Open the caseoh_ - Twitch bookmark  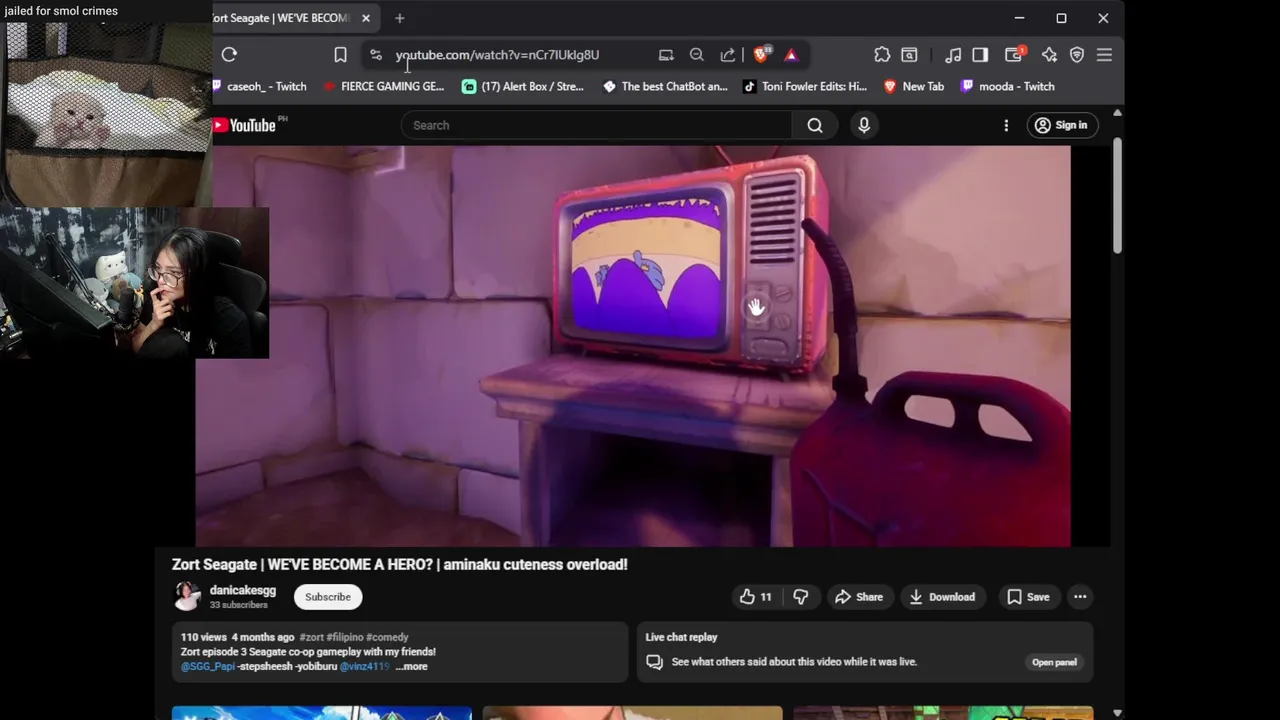[261, 86]
